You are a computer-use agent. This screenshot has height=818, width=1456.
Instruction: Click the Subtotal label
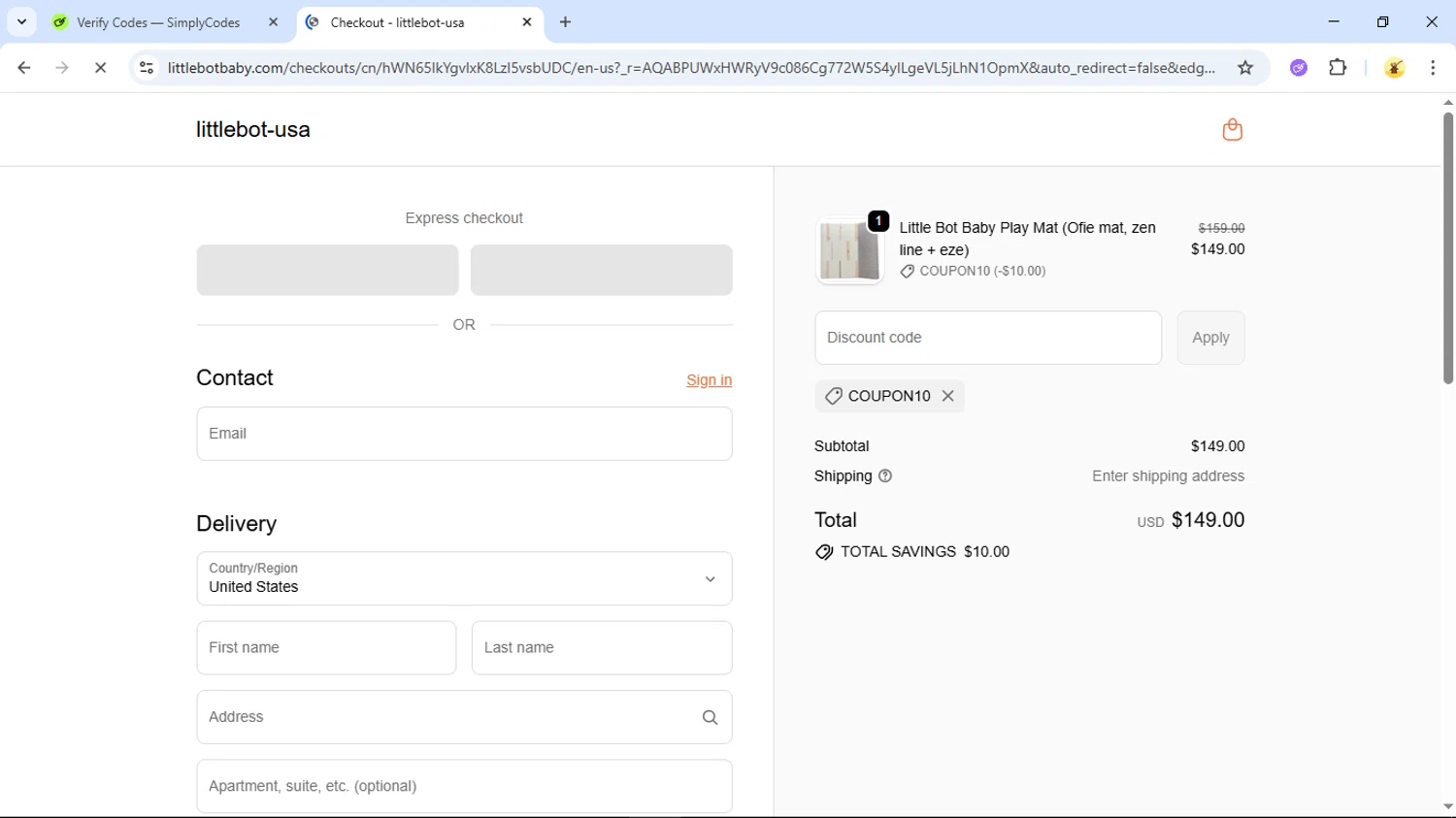pyautogui.click(x=842, y=446)
